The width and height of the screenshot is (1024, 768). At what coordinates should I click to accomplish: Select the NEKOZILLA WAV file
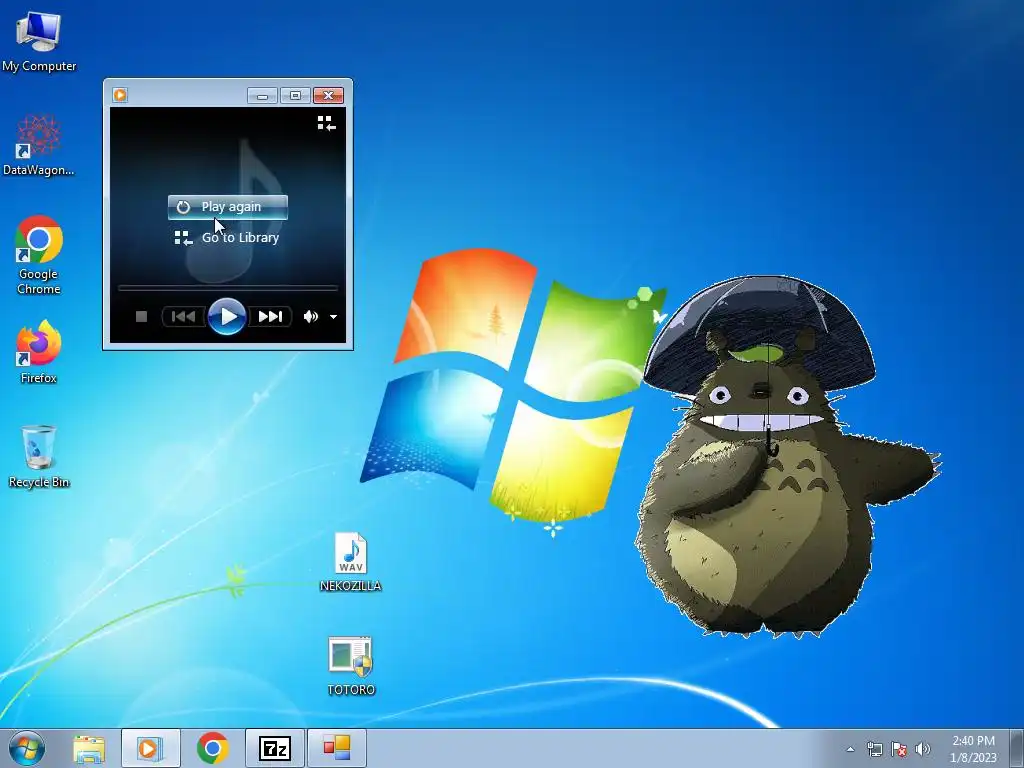pyautogui.click(x=351, y=562)
